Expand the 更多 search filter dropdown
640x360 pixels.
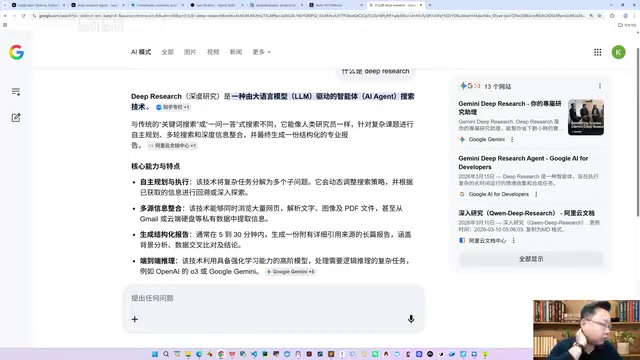coord(261,52)
